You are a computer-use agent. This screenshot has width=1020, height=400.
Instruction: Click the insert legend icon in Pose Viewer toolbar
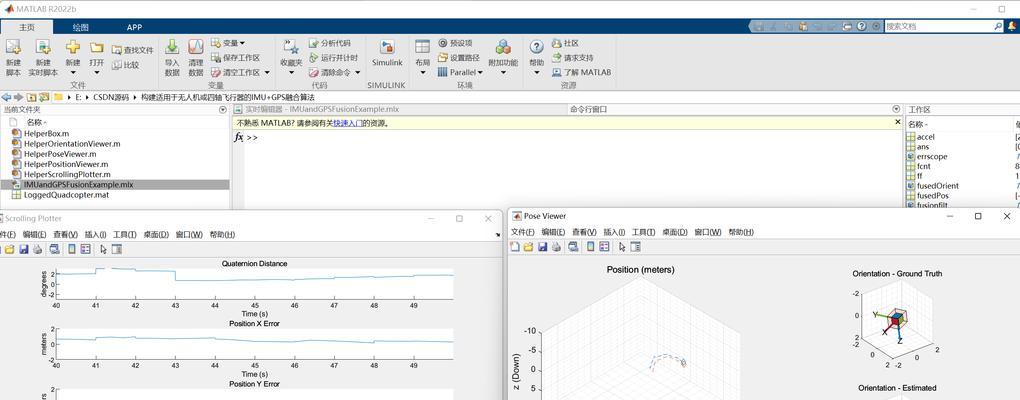coord(604,247)
